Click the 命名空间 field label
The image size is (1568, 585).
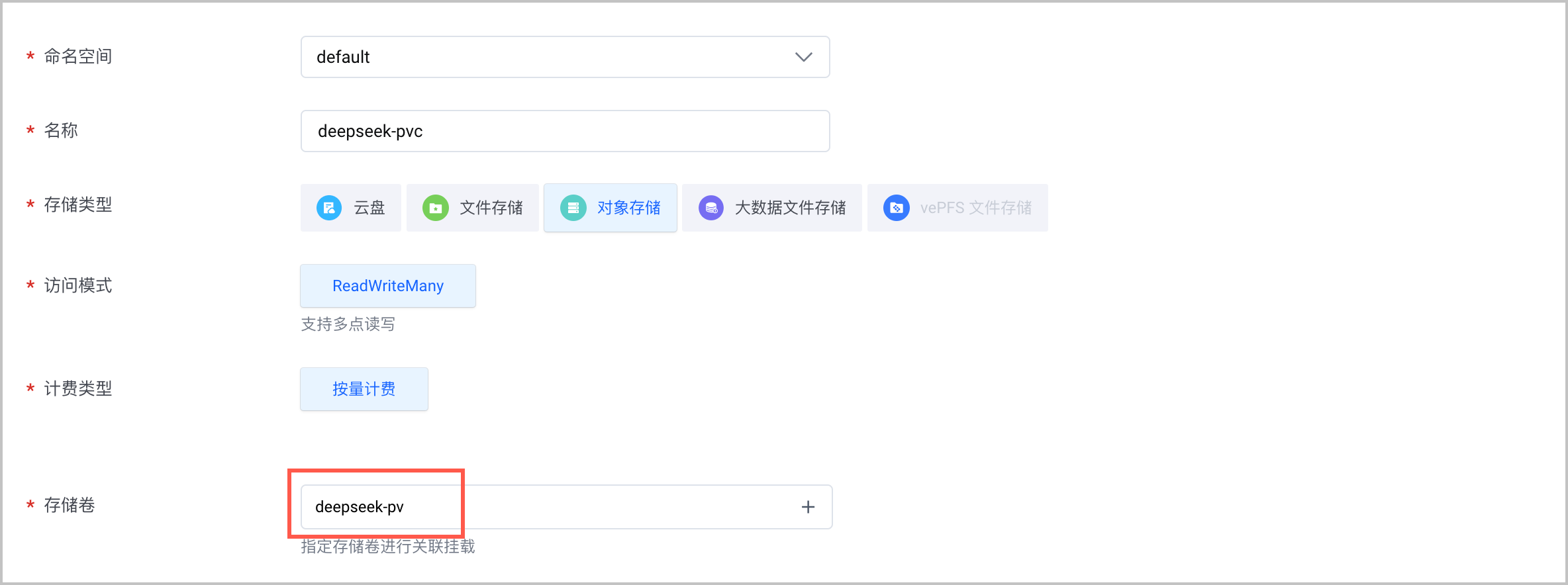click(x=78, y=56)
